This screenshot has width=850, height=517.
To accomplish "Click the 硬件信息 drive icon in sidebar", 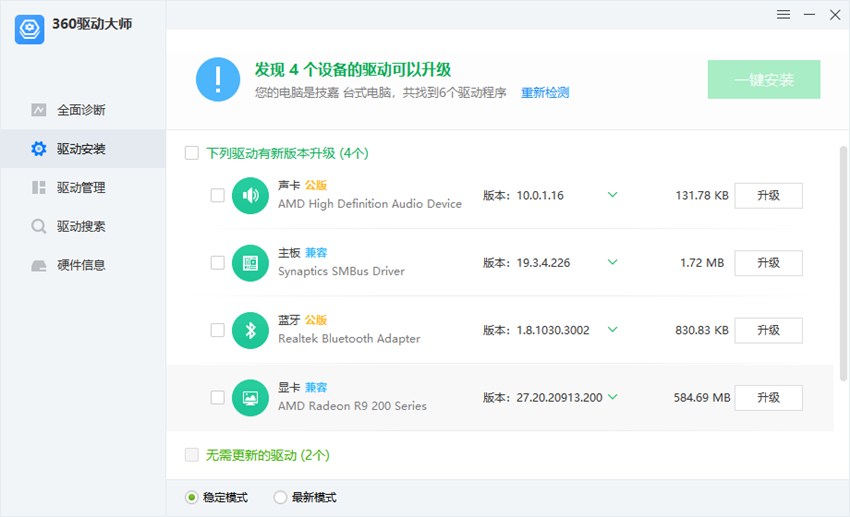I will (x=38, y=265).
